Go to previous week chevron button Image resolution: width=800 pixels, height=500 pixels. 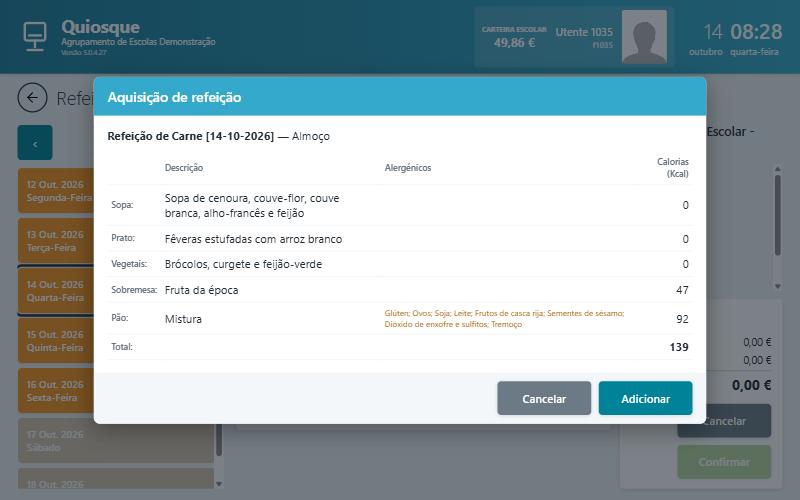(x=35, y=143)
